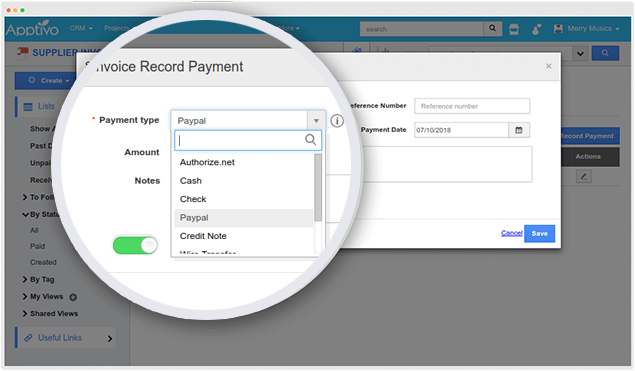Select the Lists sidebar section
The height and width of the screenshot is (371, 635).
tap(47, 106)
